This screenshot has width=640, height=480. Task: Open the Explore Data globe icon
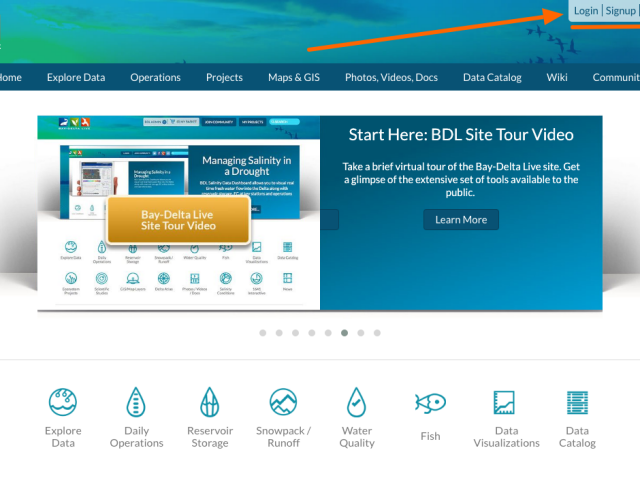pyautogui.click(x=63, y=403)
